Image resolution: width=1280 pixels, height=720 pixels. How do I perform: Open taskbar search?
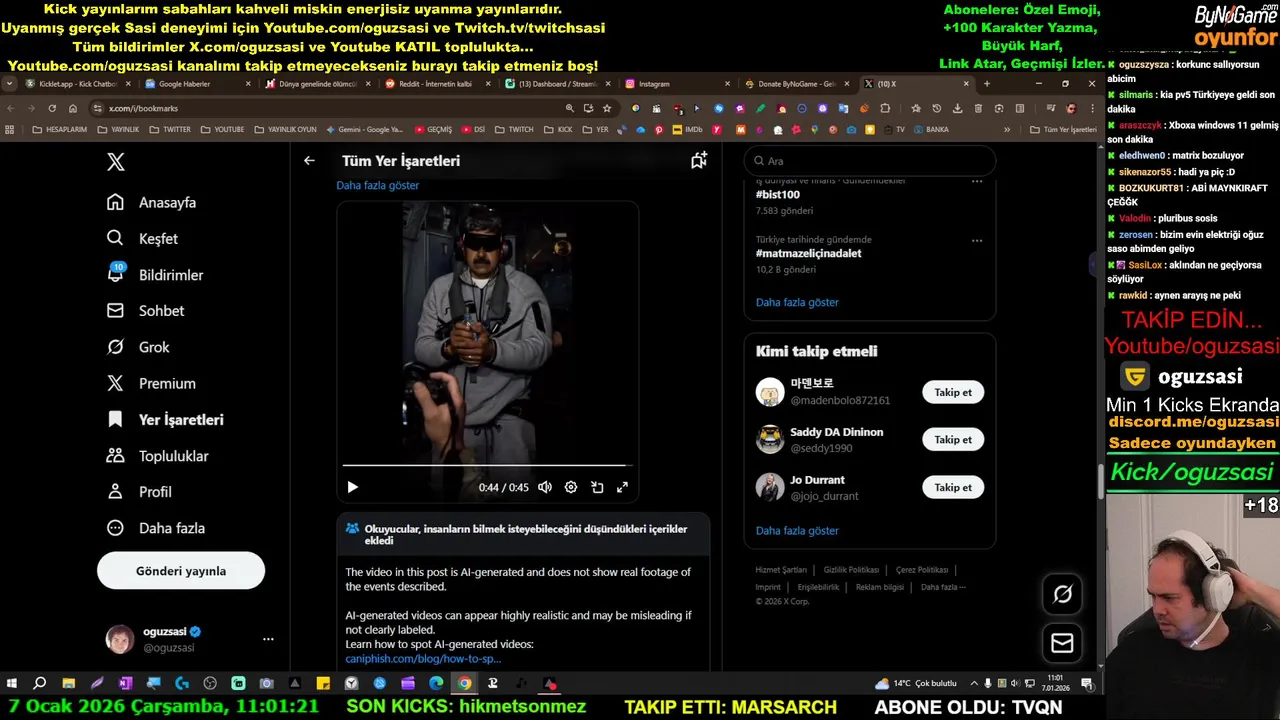coord(40,683)
